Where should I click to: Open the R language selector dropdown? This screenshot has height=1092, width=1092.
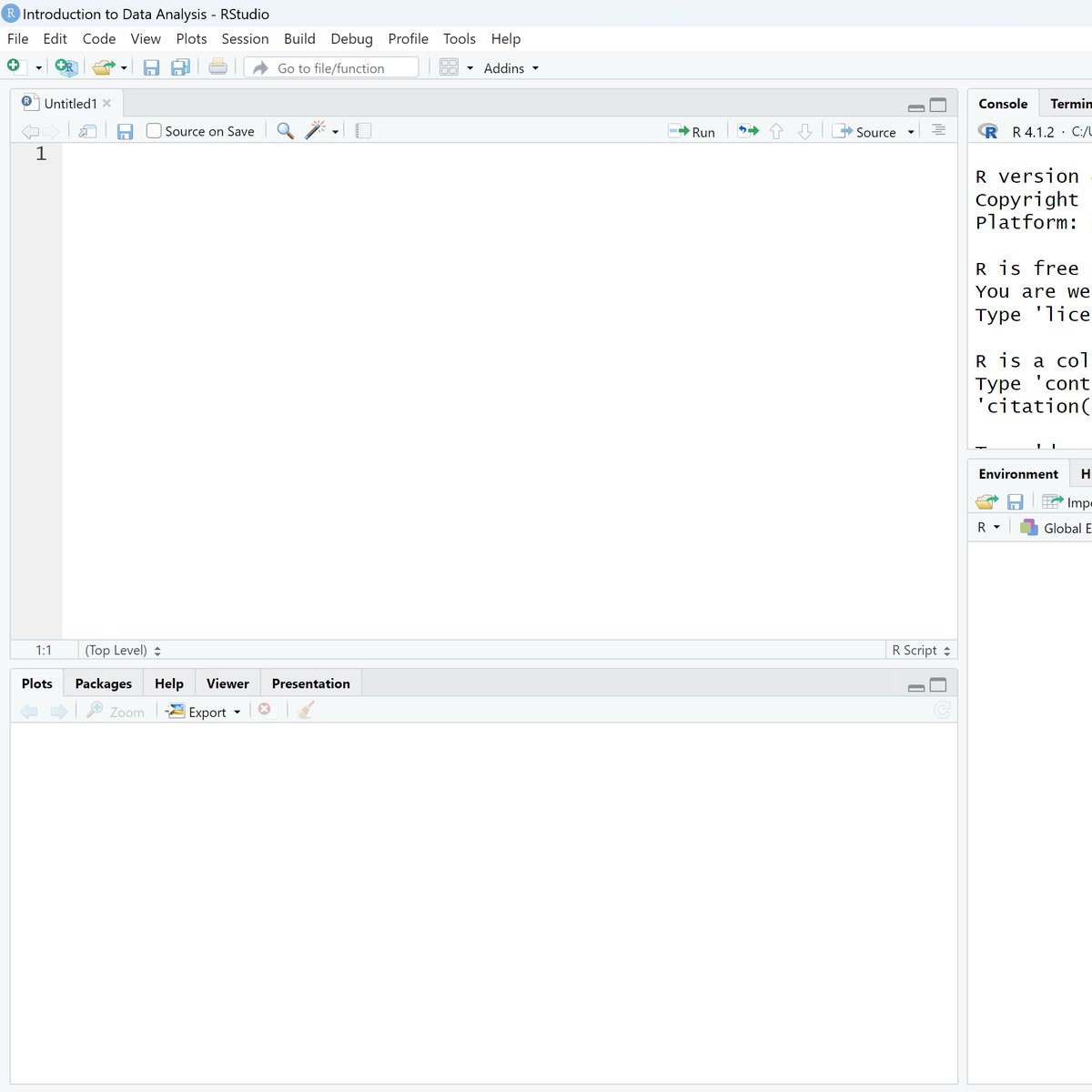point(988,527)
